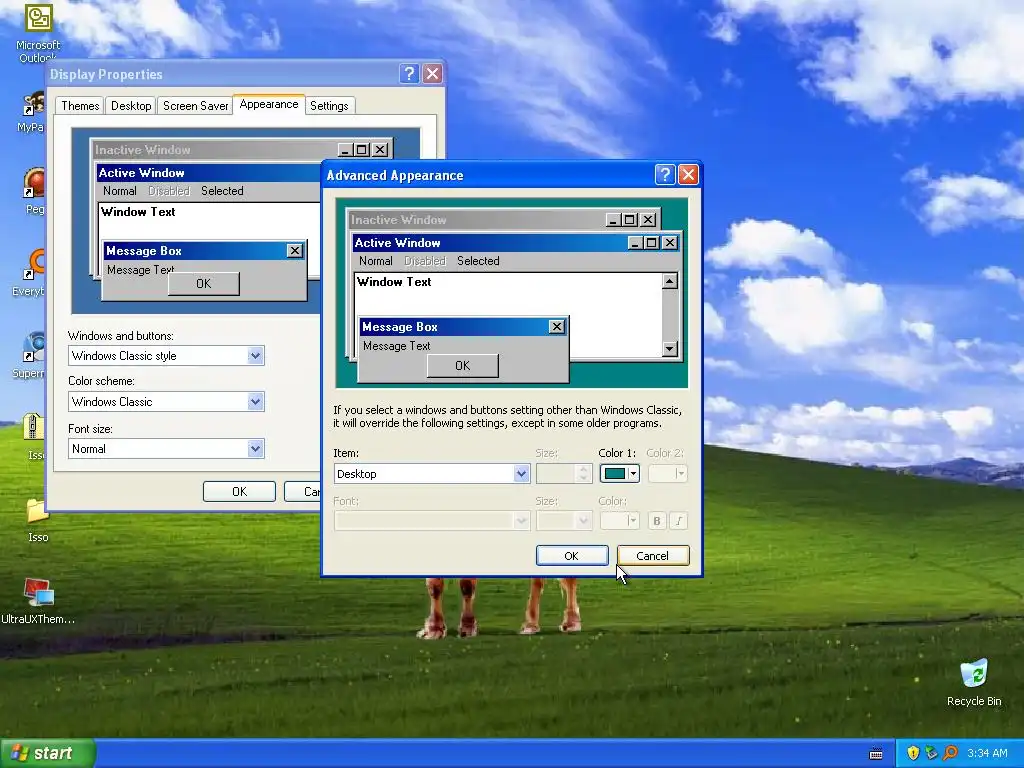Viewport: 1024px width, 768px height.
Task: Click the Start button
Action: click(48, 753)
